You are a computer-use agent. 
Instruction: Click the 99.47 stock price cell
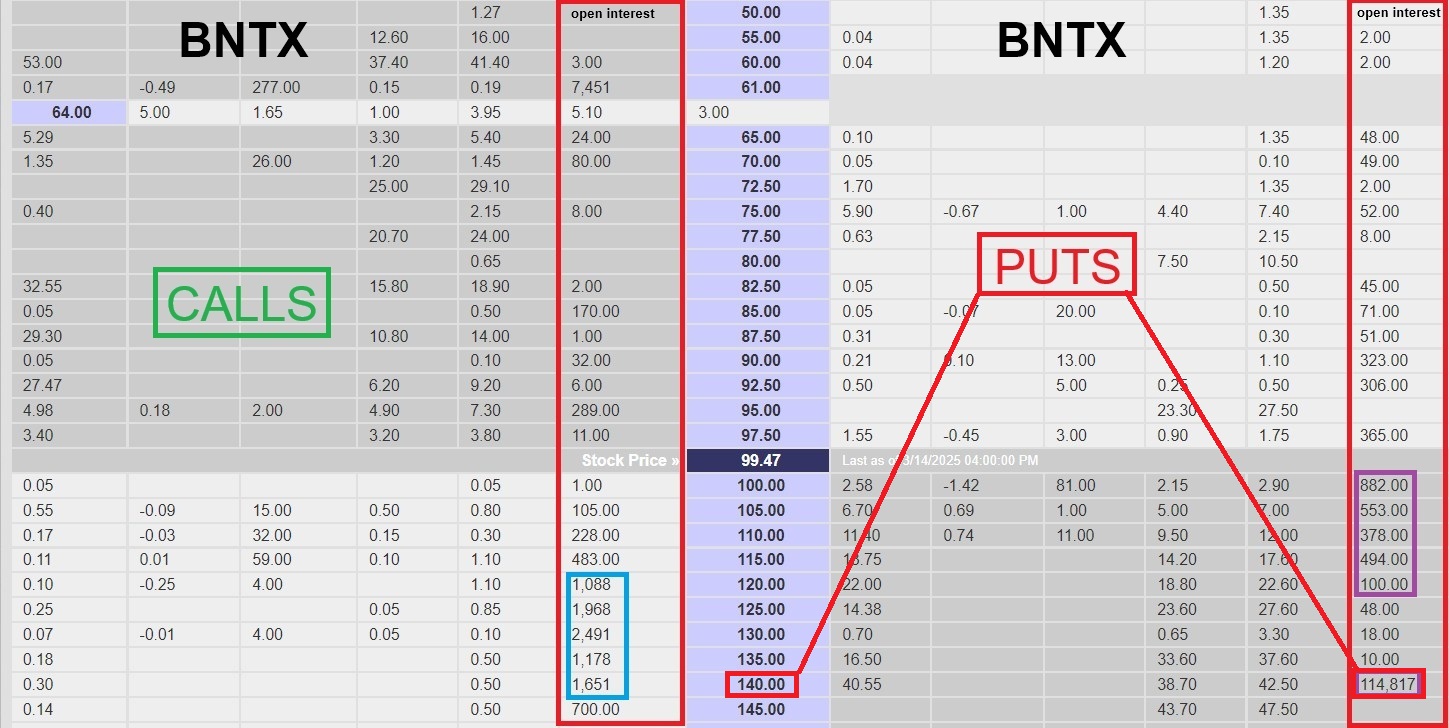click(x=760, y=460)
